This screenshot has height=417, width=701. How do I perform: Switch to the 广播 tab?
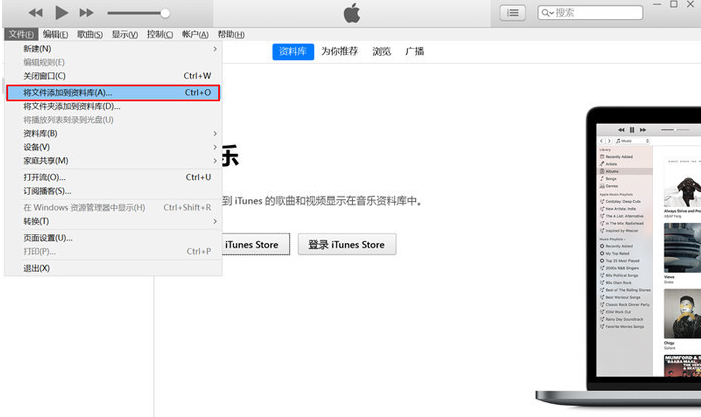click(x=414, y=51)
